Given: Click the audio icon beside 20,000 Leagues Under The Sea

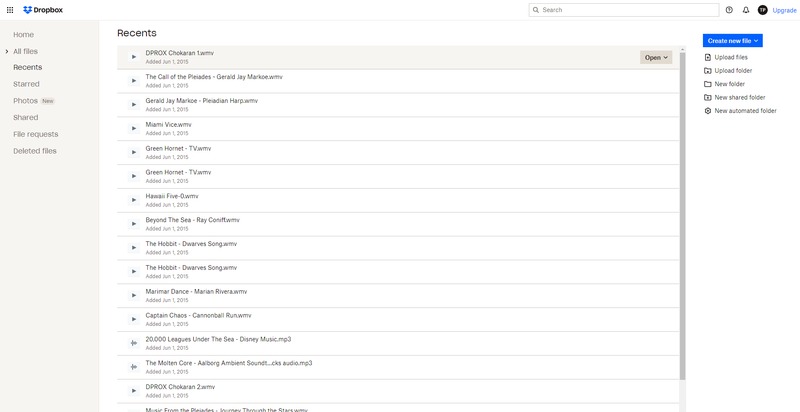Looking at the screenshot, I should [134, 343].
